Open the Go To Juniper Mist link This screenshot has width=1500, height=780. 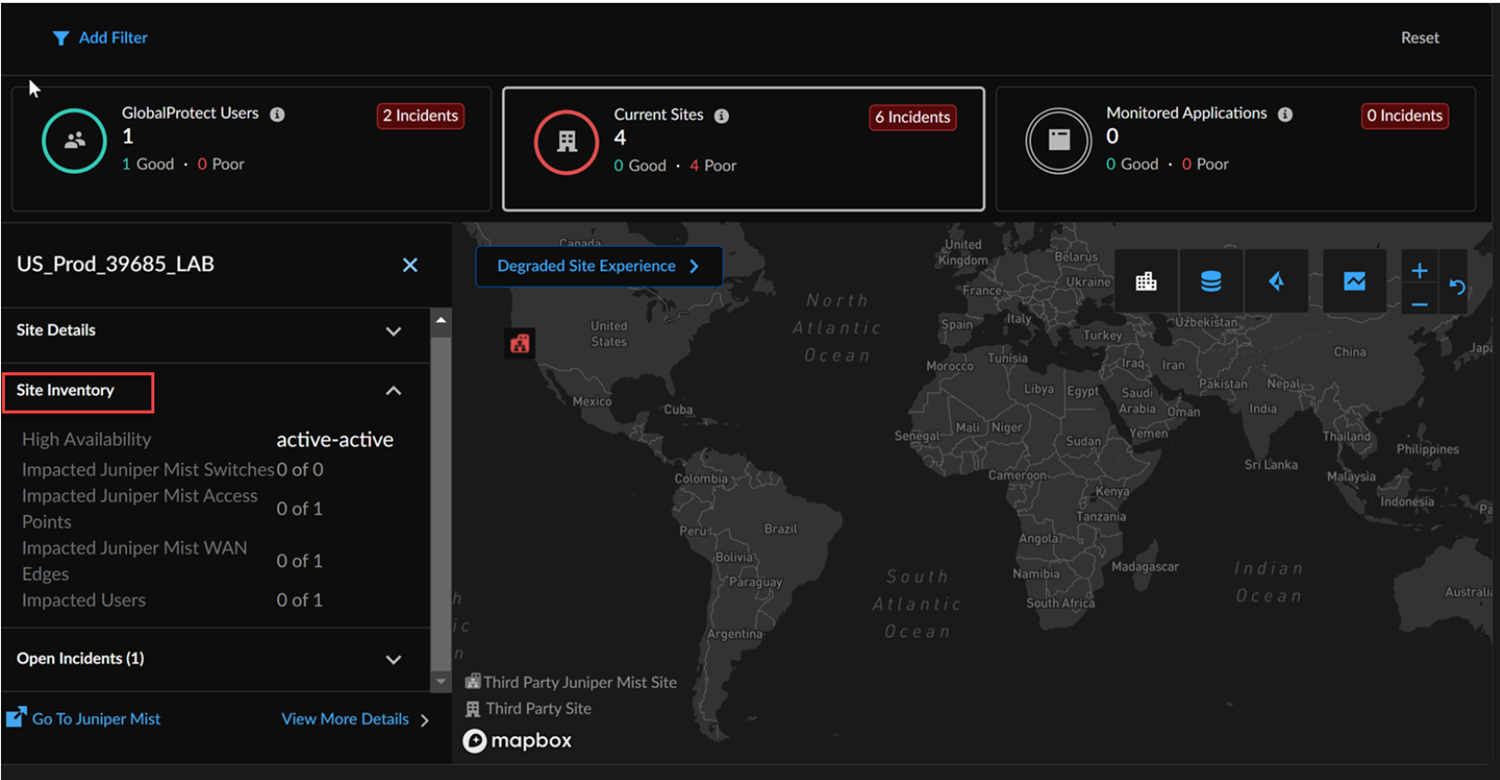(96, 719)
